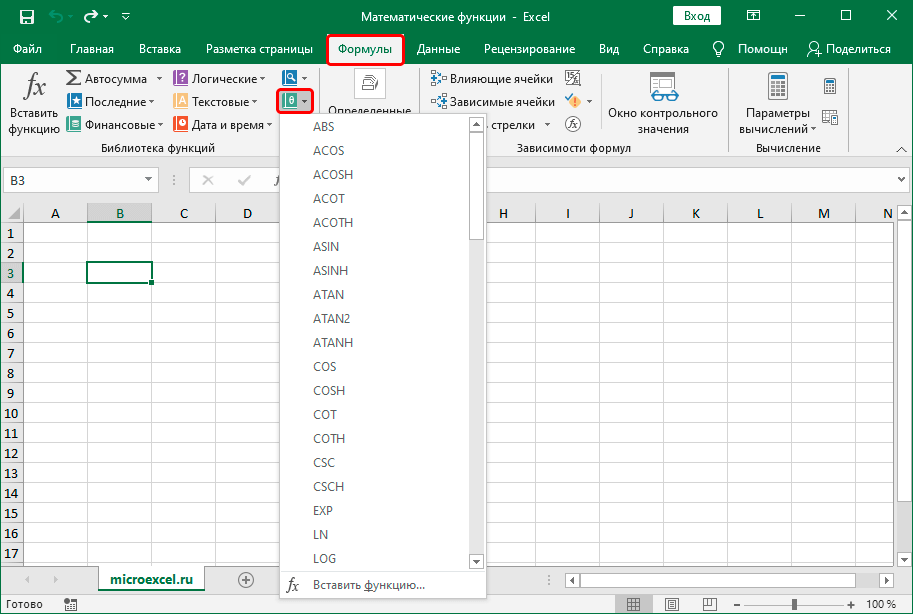Viewport: 913px width, 614px height.
Task: Open the Данные ribbon tab
Action: click(x=438, y=49)
